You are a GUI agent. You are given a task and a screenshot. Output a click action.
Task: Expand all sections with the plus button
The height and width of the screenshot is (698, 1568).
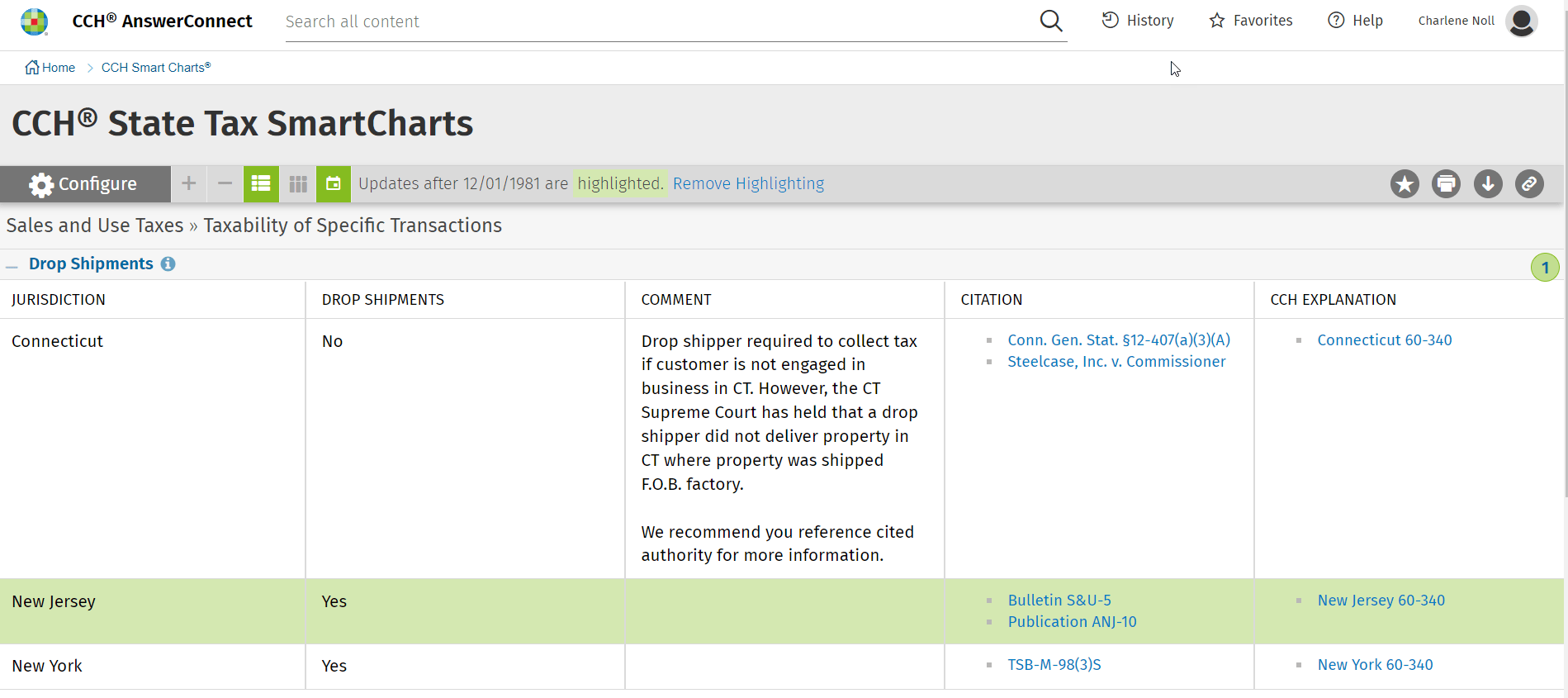[x=189, y=183]
